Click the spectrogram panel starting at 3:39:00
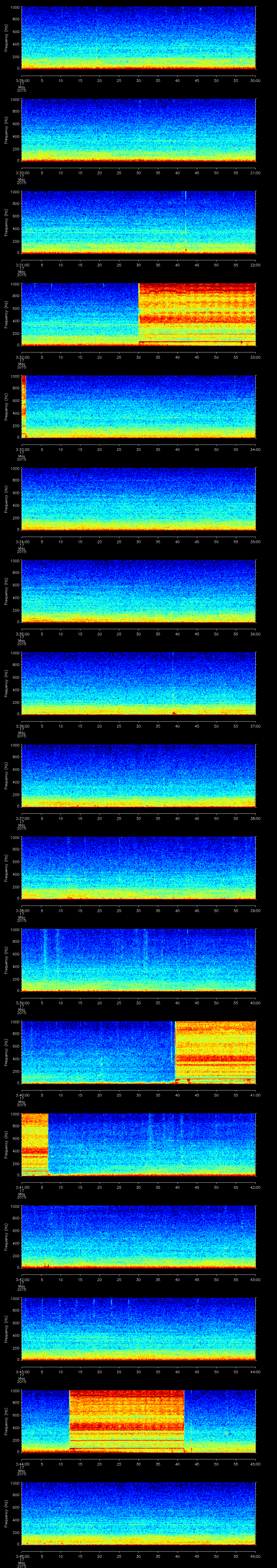The image size is (277, 1568). click(x=138, y=960)
